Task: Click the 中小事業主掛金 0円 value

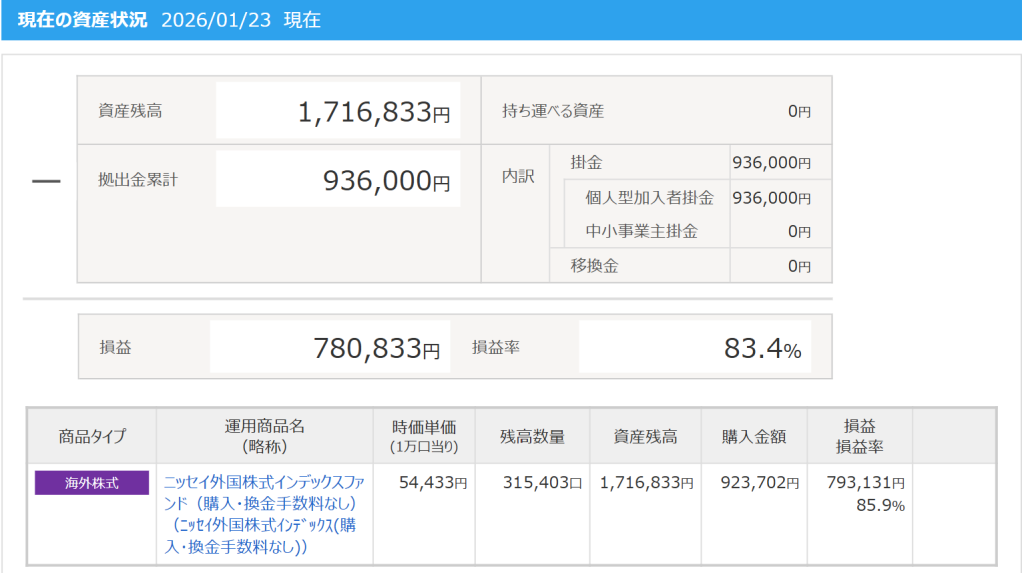Action: [799, 231]
